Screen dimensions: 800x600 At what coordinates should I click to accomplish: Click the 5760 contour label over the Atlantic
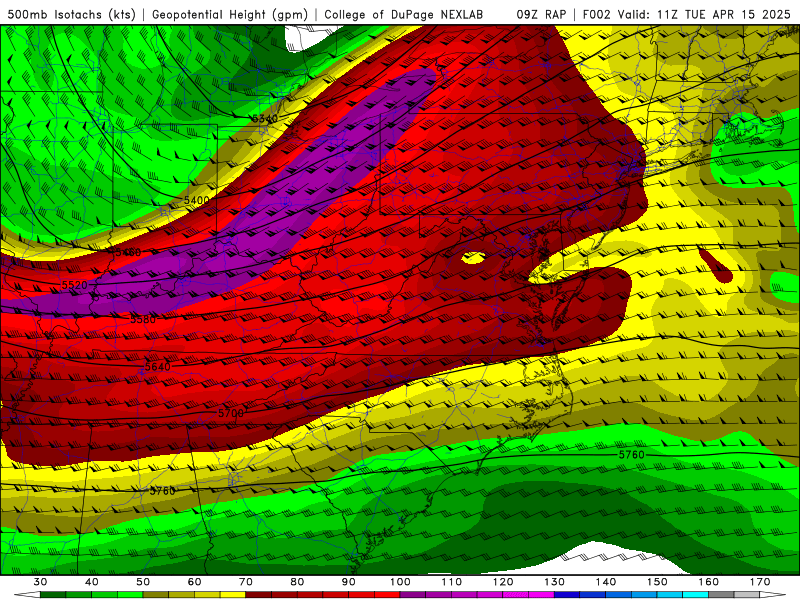632,454
